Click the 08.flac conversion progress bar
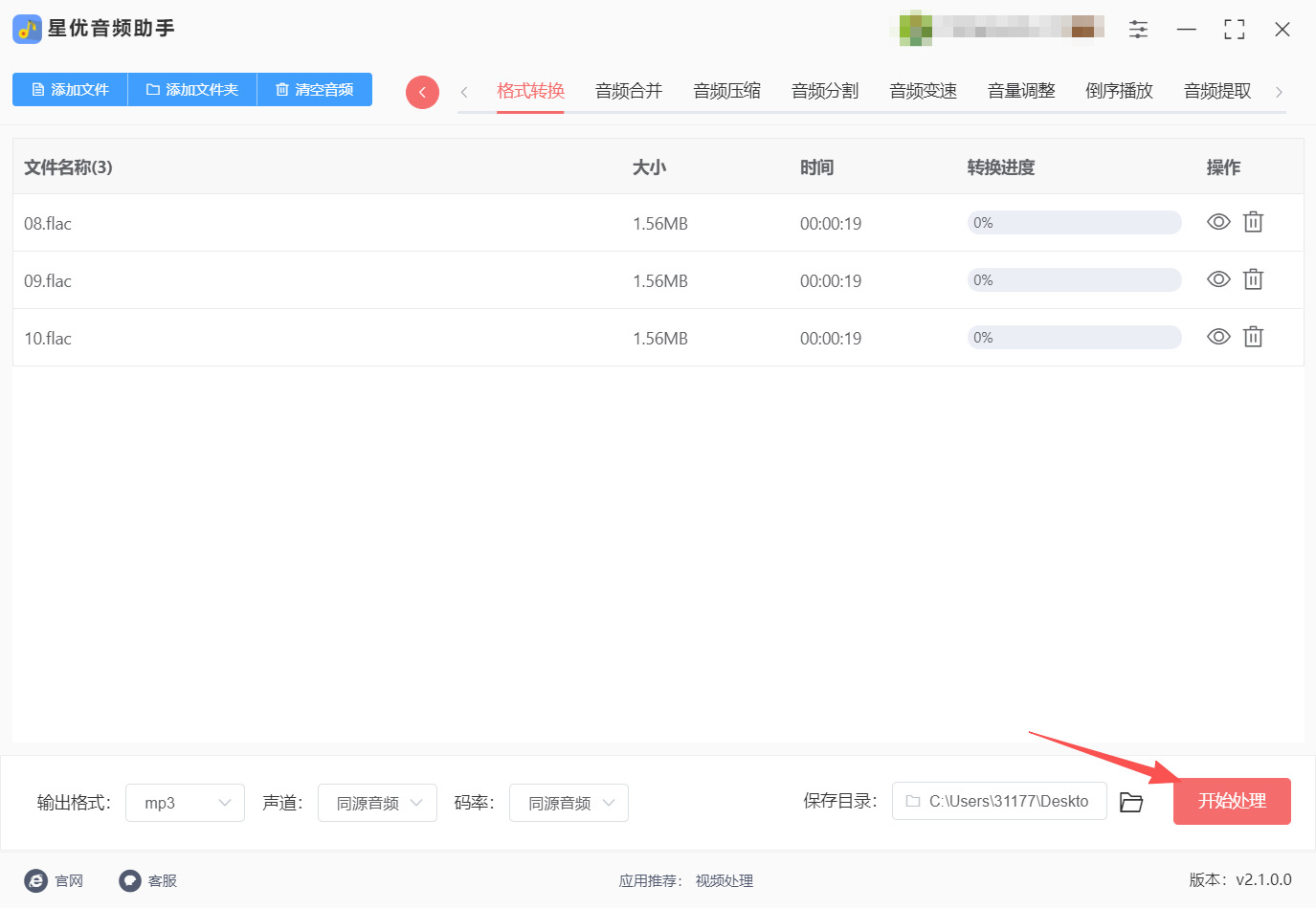1316x909 pixels. click(1074, 223)
